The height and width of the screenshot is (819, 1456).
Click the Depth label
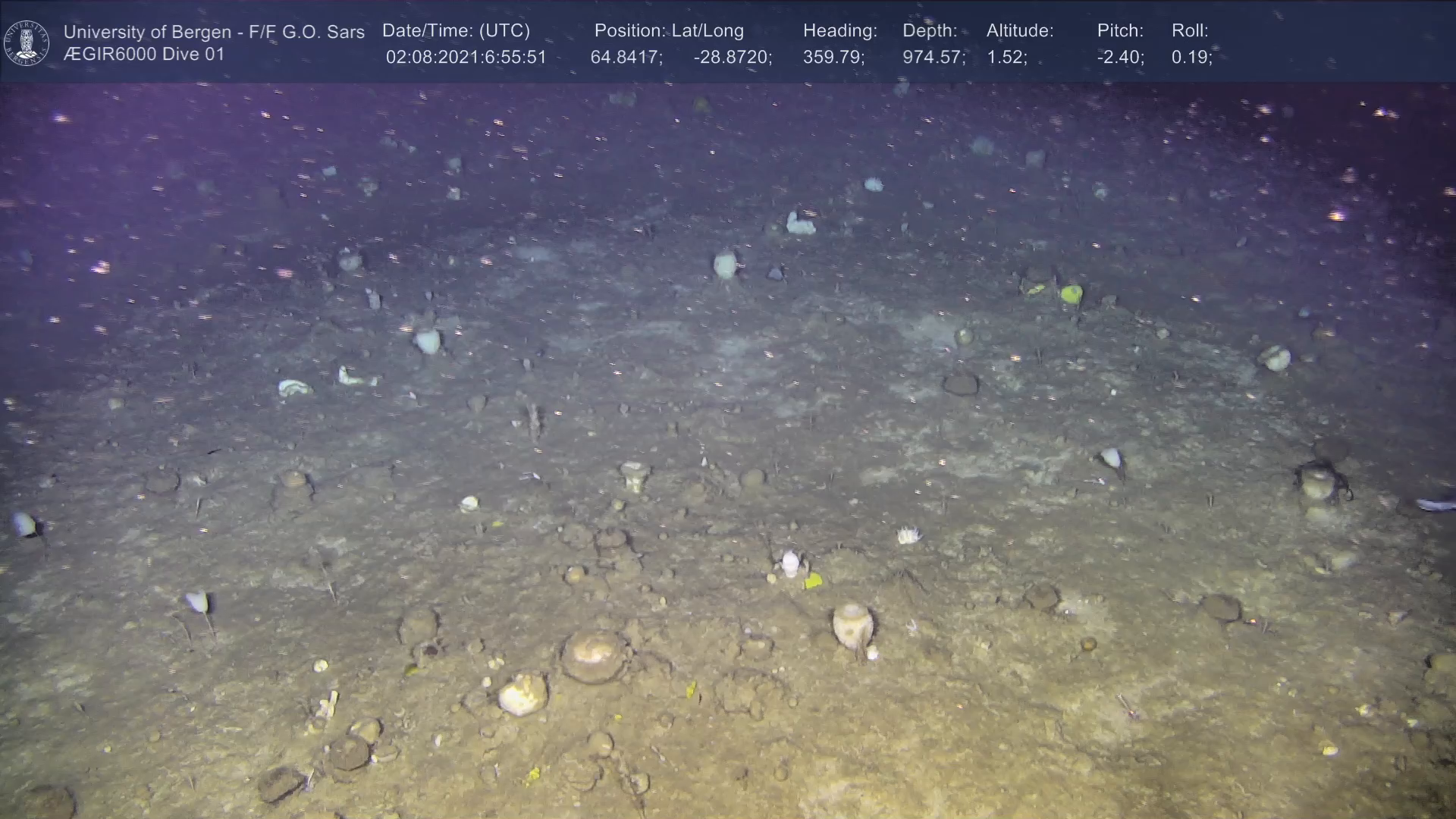click(x=930, y=30)
